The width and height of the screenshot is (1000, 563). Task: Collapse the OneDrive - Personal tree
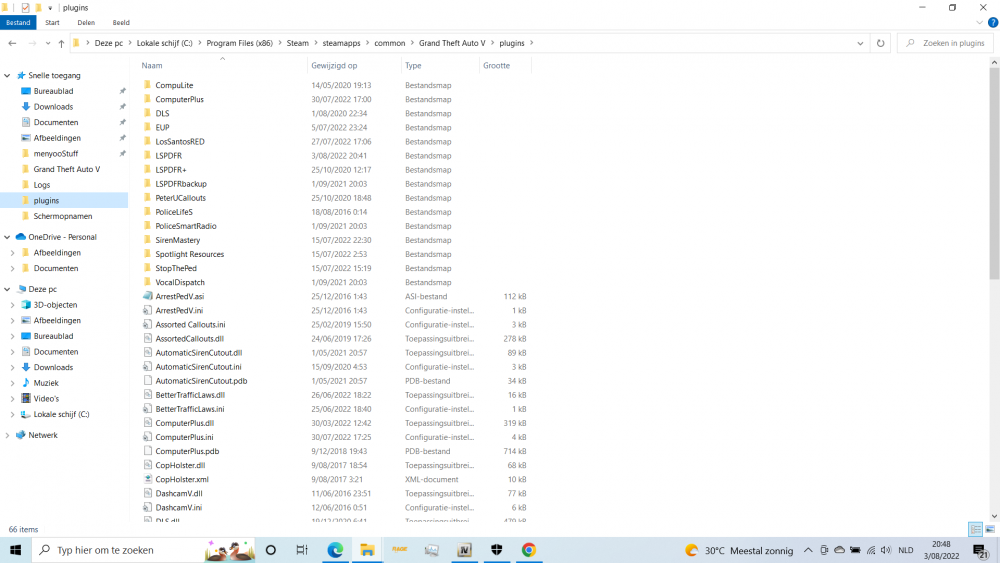pos(7,237)
